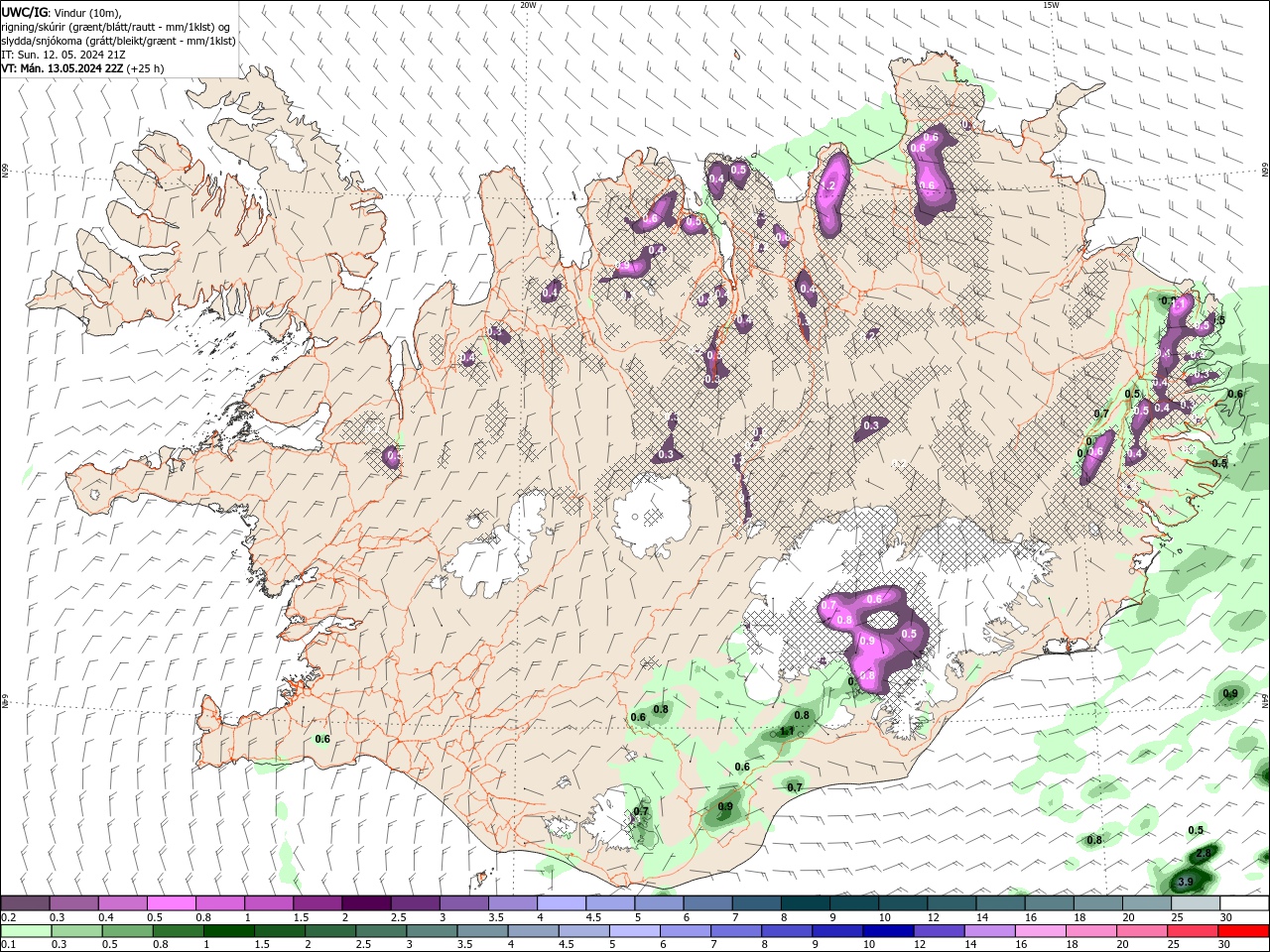Pick the darkest green swatch between 1 and 1.5, lower legend
This screenshot has width=1270, height=952.
[228, 932]
